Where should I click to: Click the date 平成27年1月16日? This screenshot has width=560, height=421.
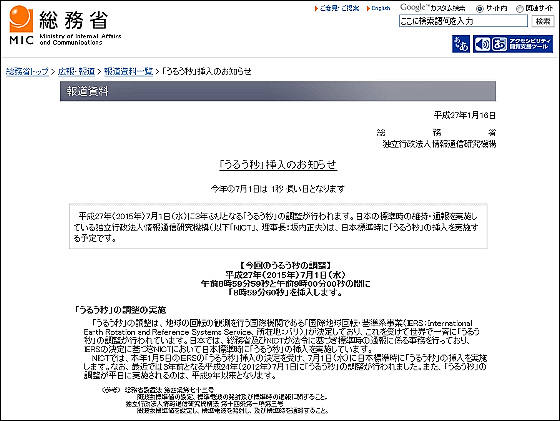coord(465,115)
